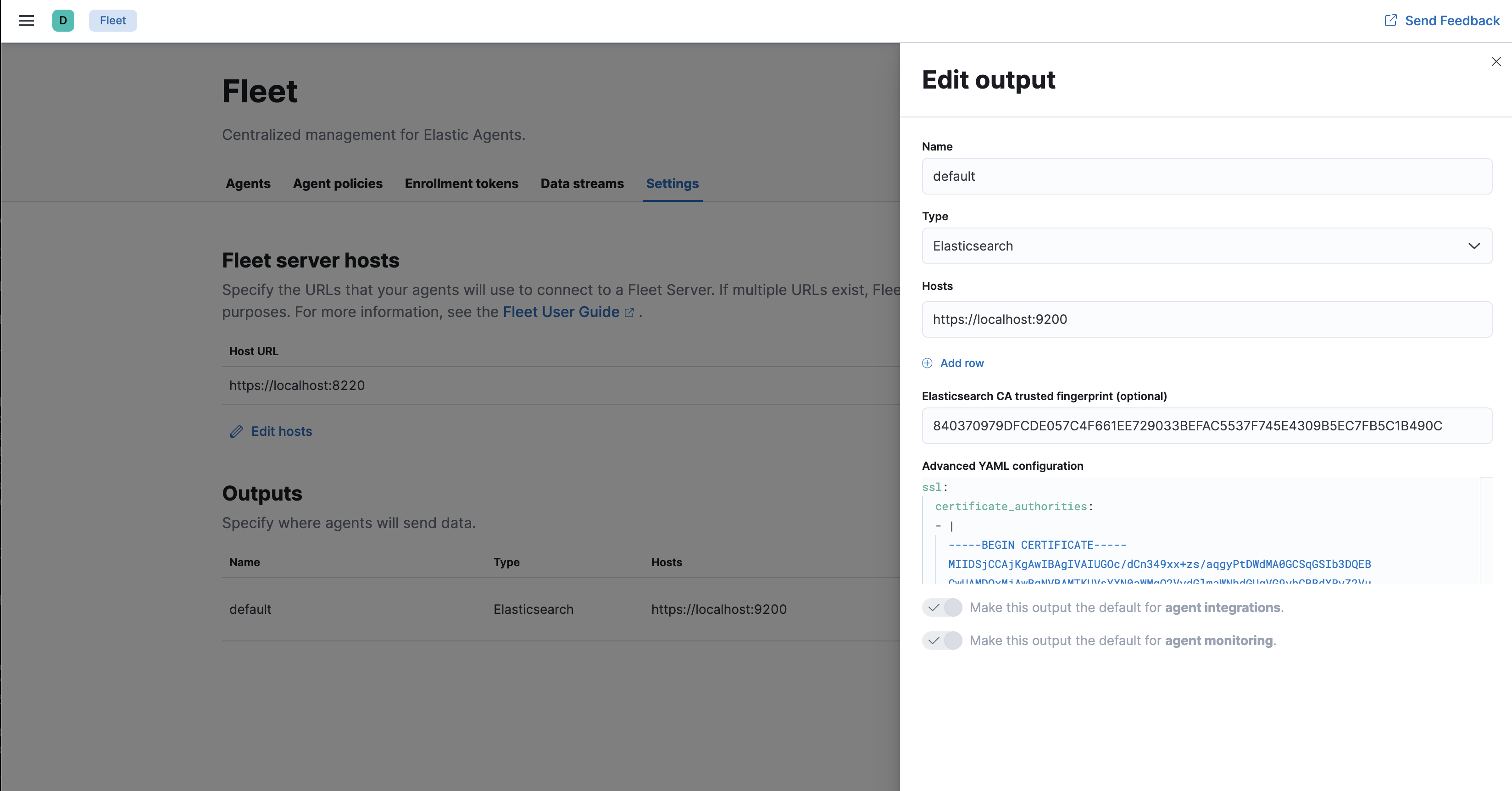Image resolution: width=1512 pixels, height=791 pixels.
Task: Click the plus icon beside Add row
Action: [927, 363]
